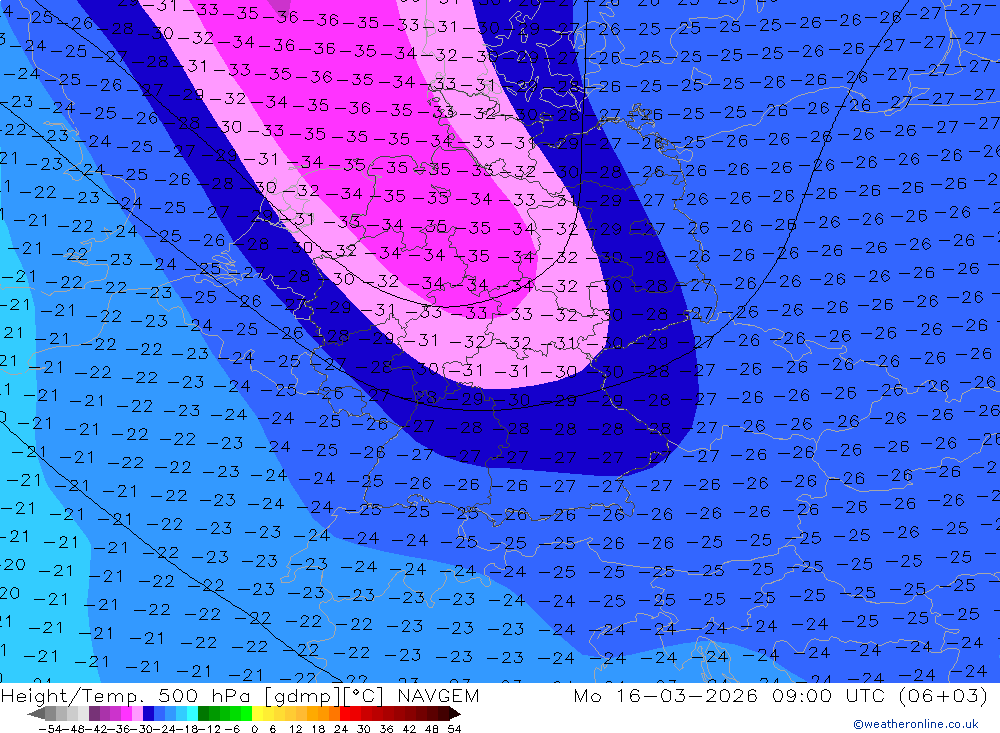Click the -54 legend scale value

(x=50, y=729)
